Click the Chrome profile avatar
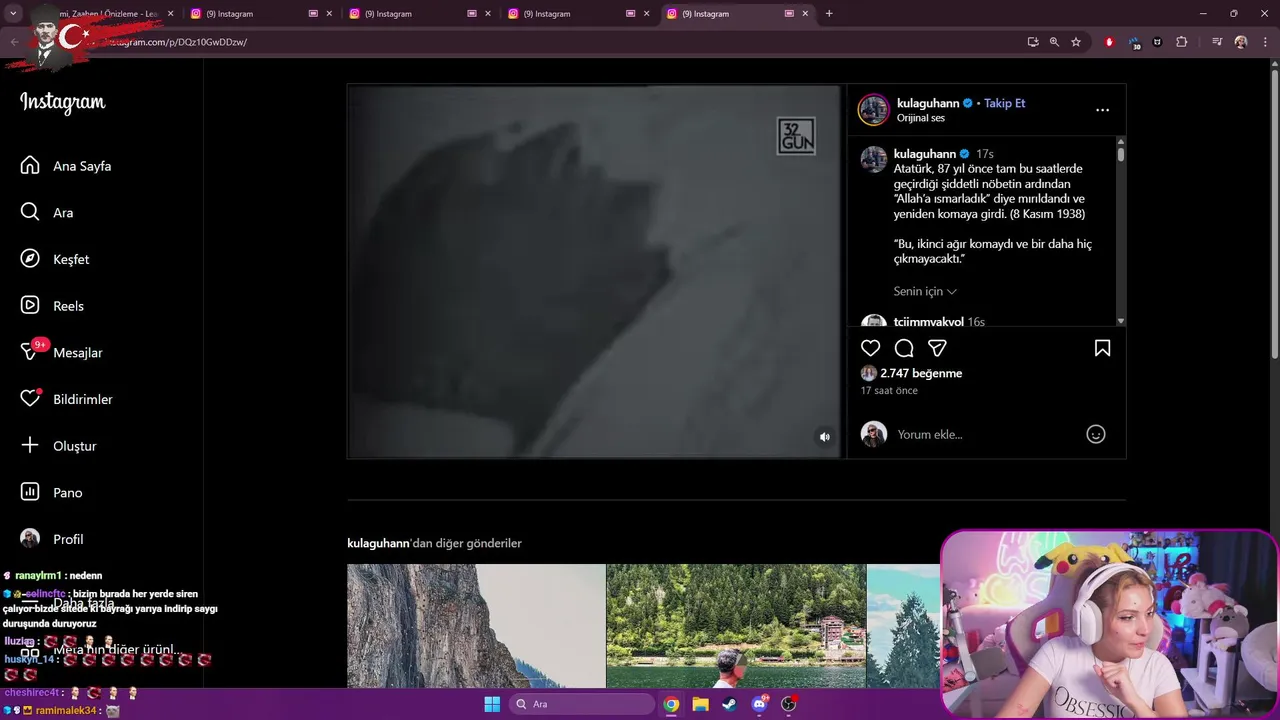This screenshot has height=720, width=1280. (x=1241, y=42)
